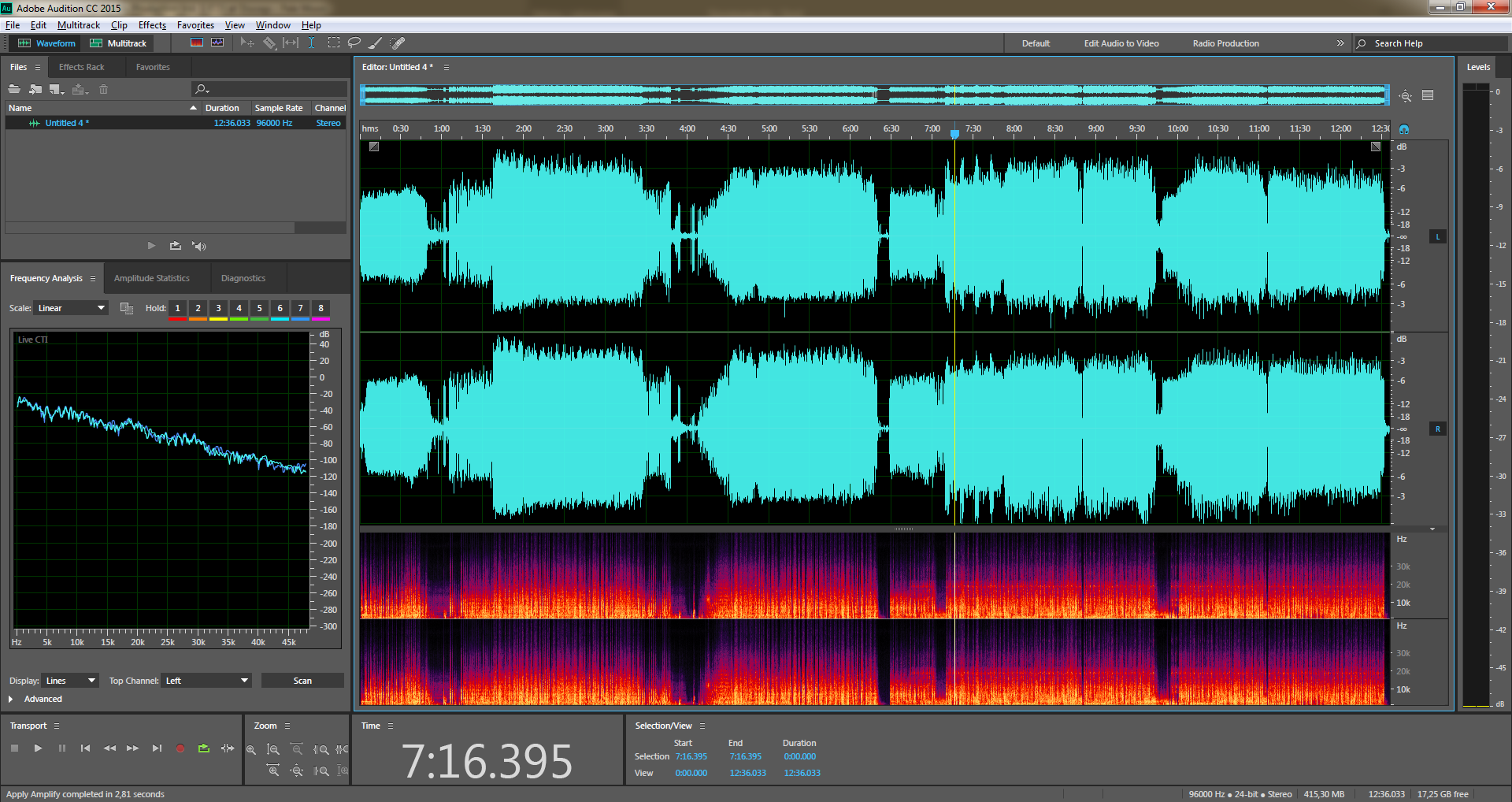
Task: Click the Scan button
Action: click(x=302, y=681)
